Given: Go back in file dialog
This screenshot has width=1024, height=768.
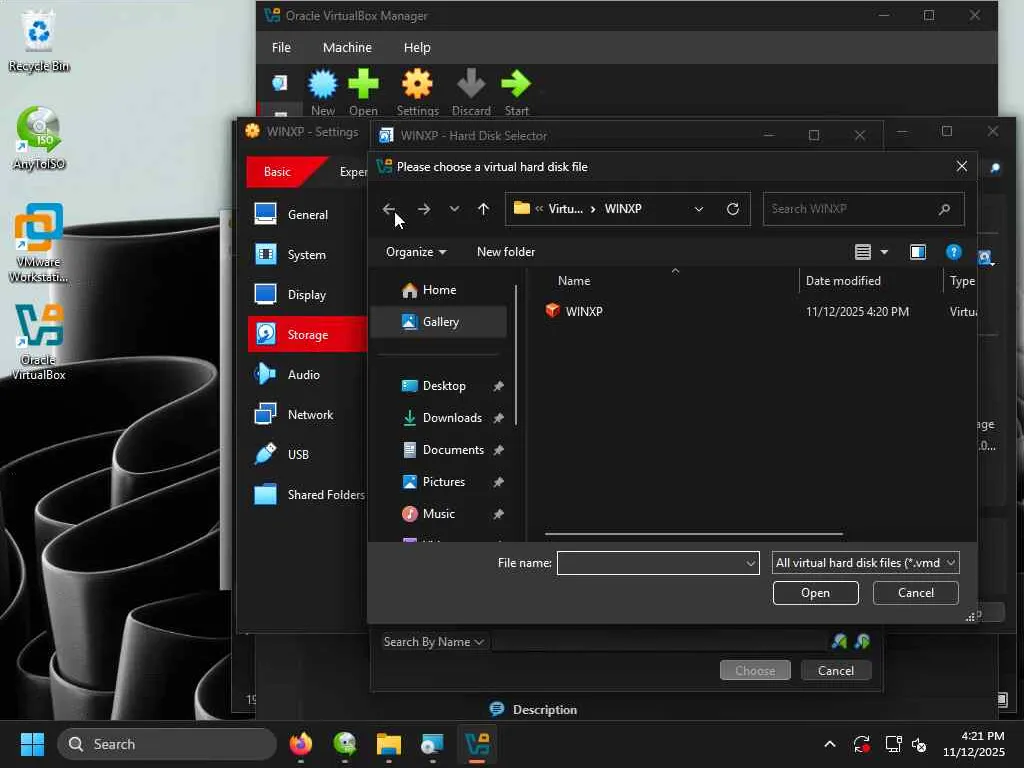Looking at the screenshot, I should (389, 209).
